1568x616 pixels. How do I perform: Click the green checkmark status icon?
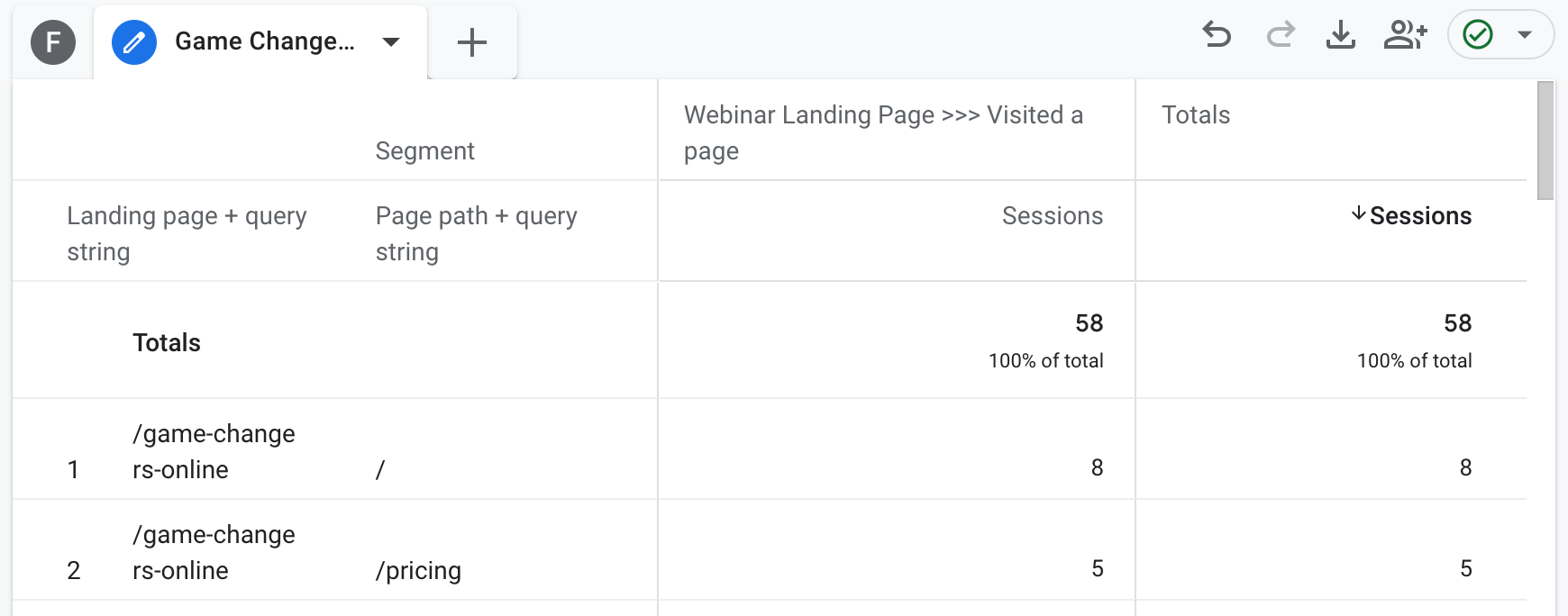click(1478, 35)
